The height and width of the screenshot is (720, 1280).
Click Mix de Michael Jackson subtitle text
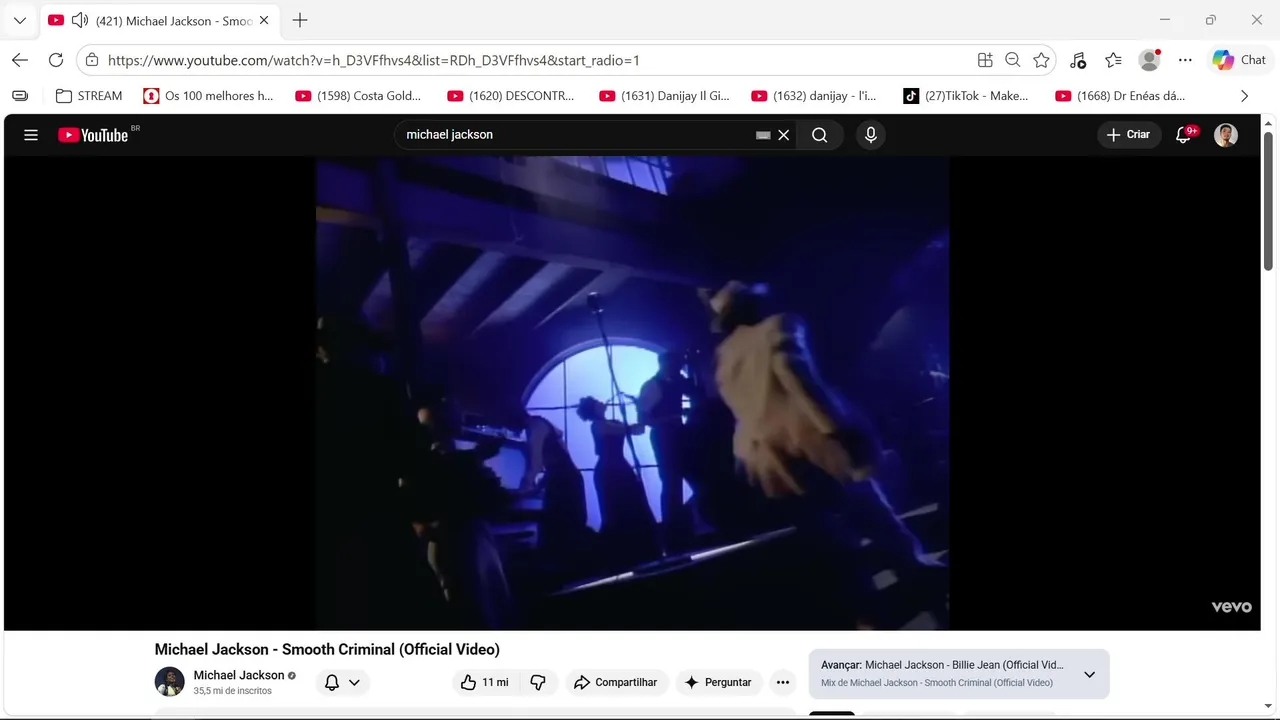937,683
